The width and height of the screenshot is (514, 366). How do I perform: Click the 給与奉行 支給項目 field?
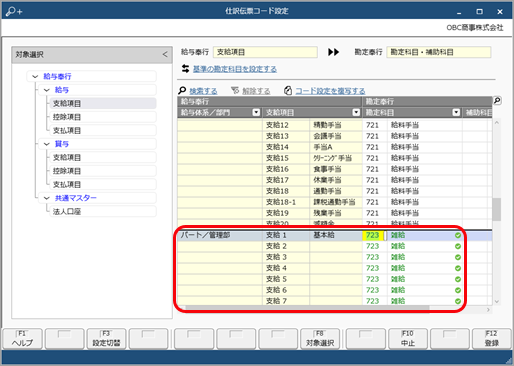tap(265, 52)
